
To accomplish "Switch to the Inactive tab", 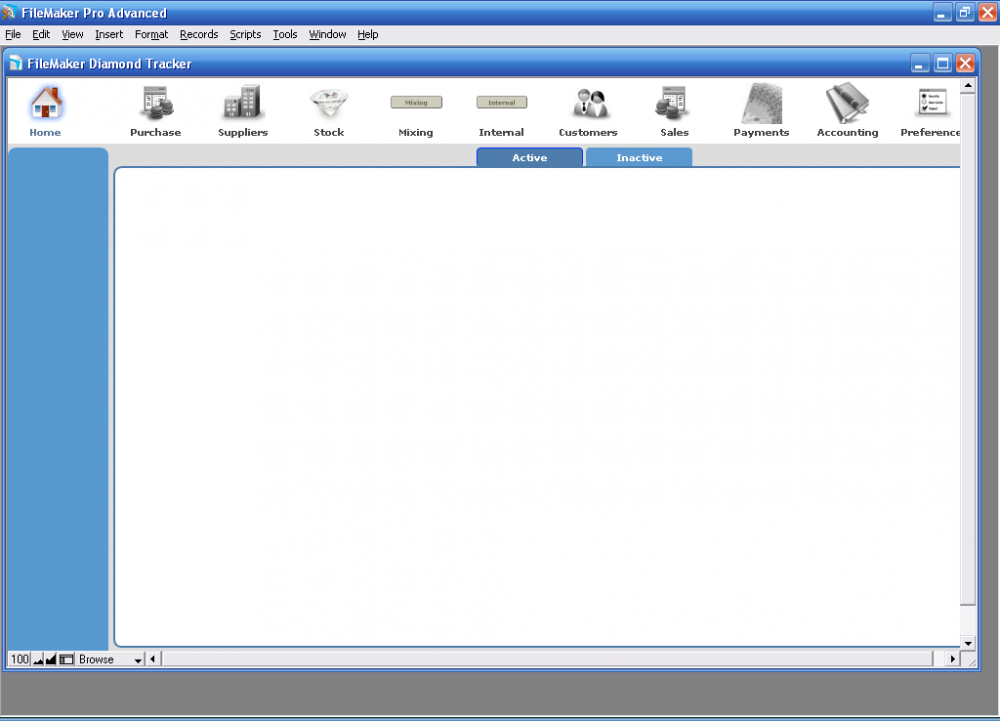I will 639,157.
